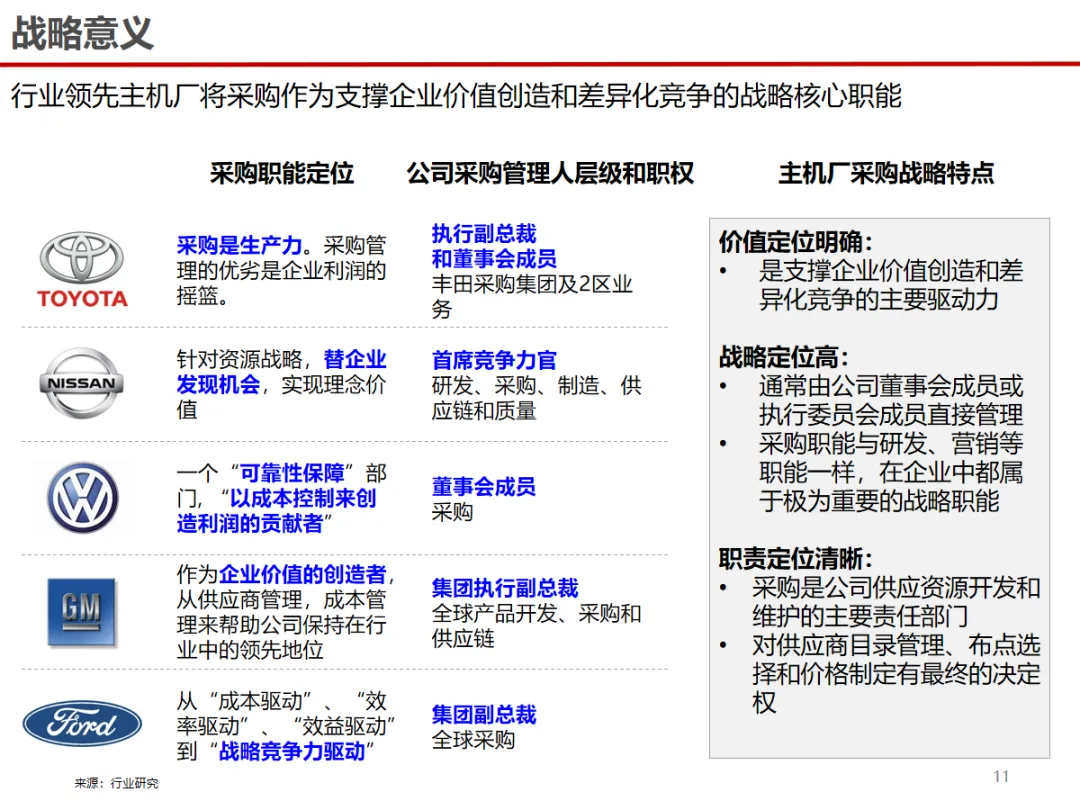Click the text 全球产品开发、采购和供应链
The image size is (1080, 810).
(537, 625)
